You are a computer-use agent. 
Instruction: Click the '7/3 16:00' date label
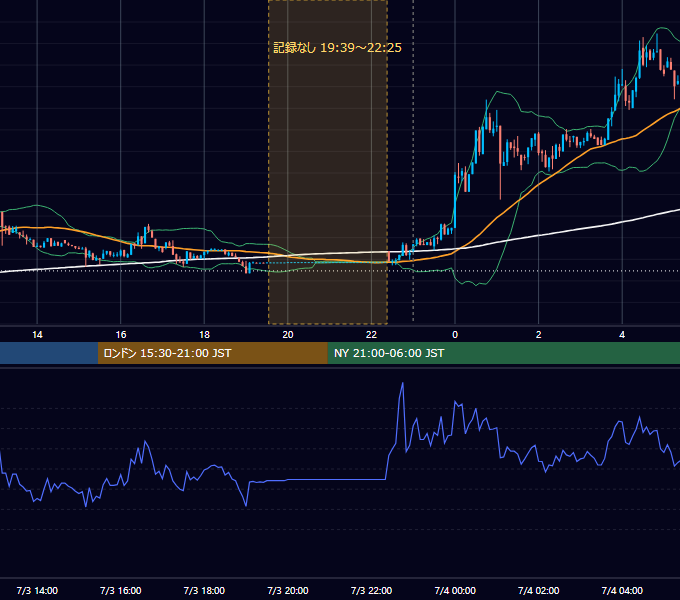[x=121, y=590]
